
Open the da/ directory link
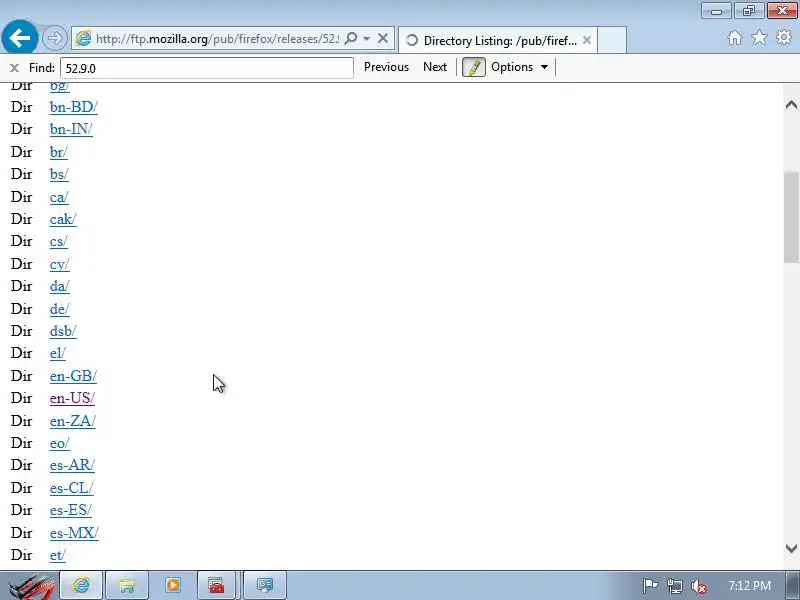[x=59, y=286]
